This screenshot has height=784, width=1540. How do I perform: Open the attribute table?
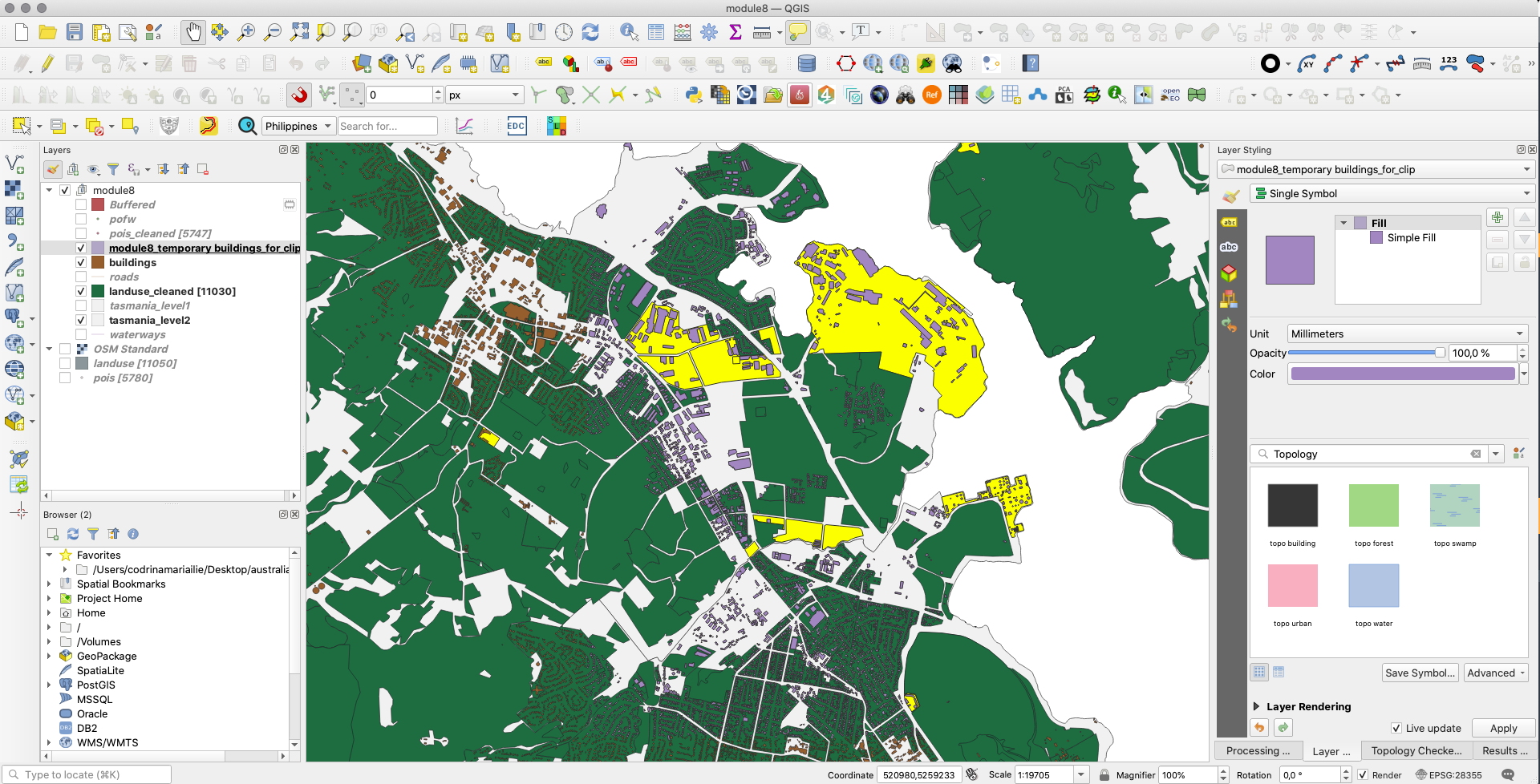pyautogui.click(x=656, y=32)
